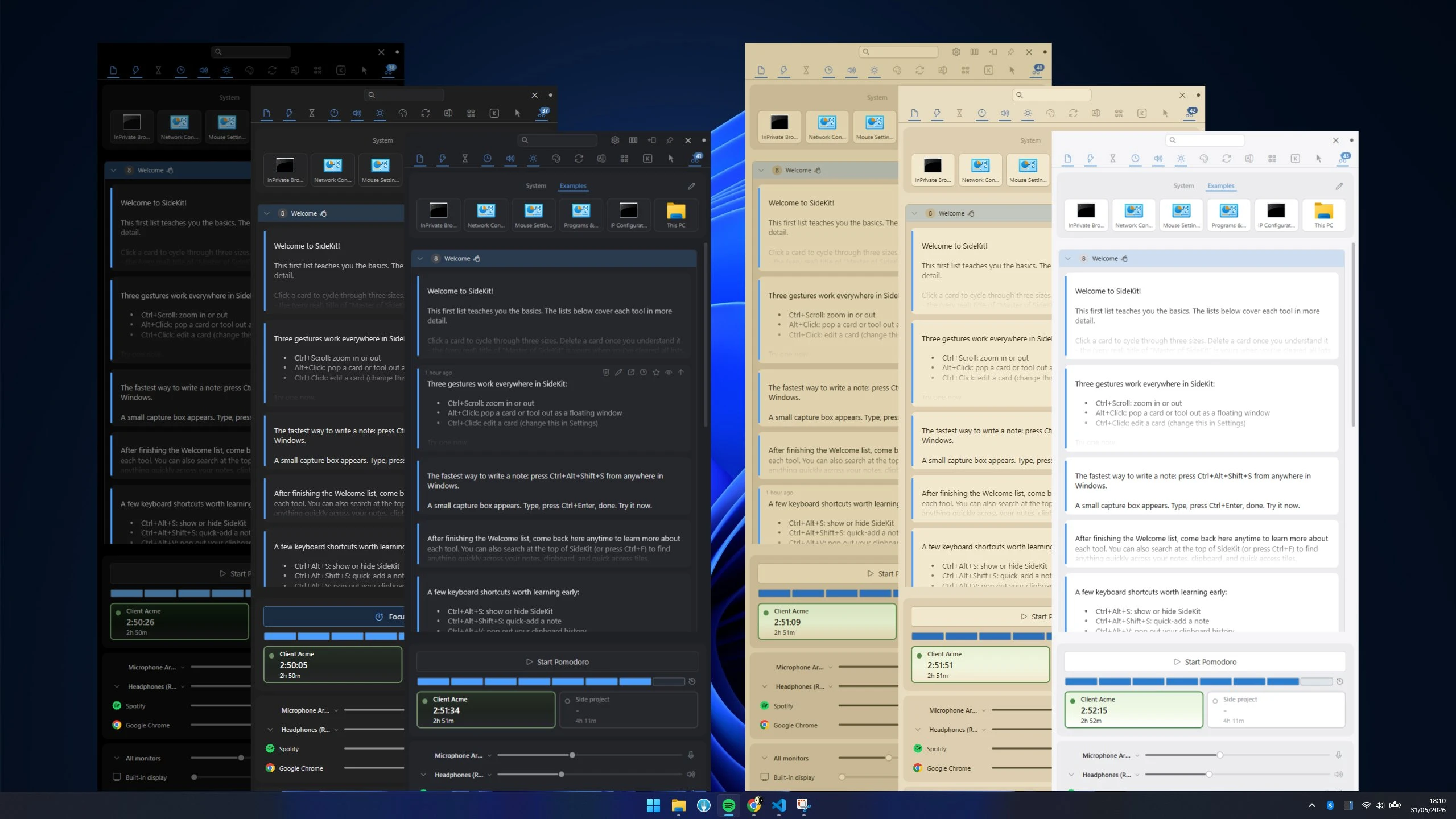Open Pomodoro history icon in white window
Screen dimensions: 1456x819
point(1339,681)
